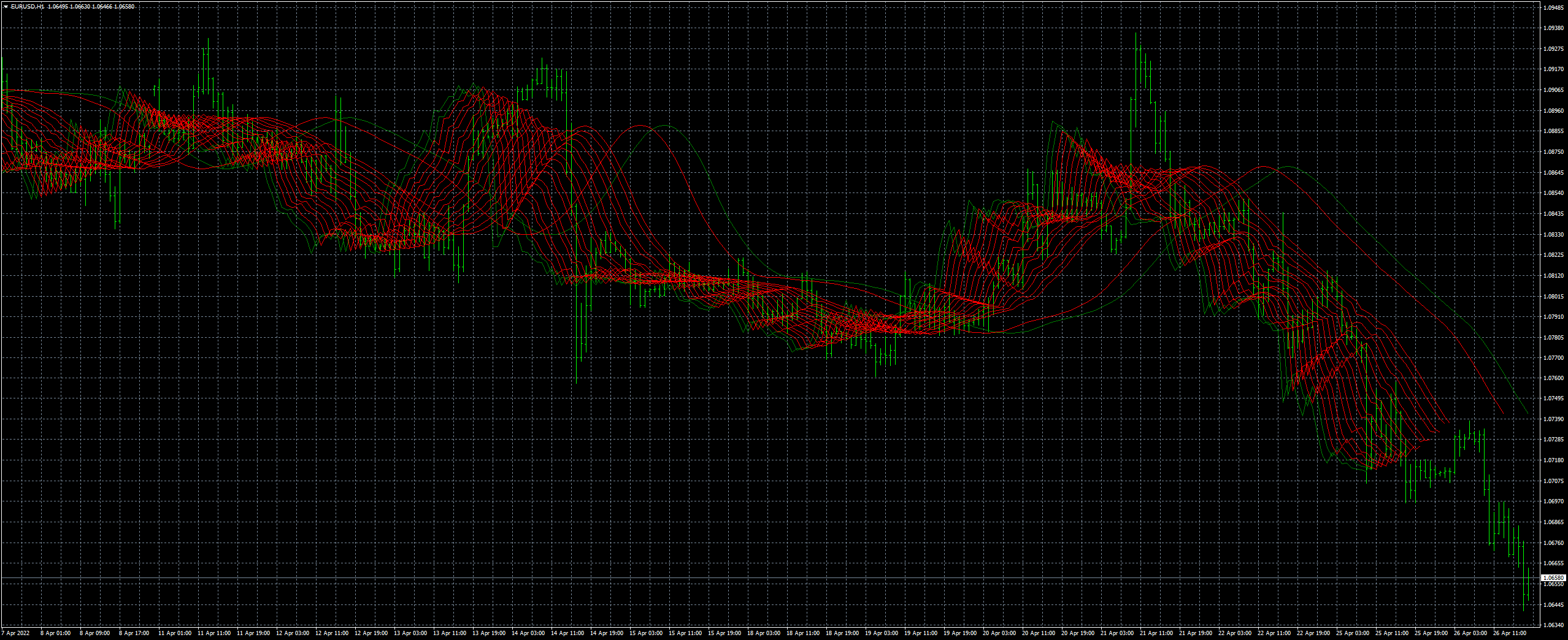Image resolution: width=1568 pixels, height=640 pixels.
Task: Click the 15 Apr 11:00 time label
Action: [685, 633]
